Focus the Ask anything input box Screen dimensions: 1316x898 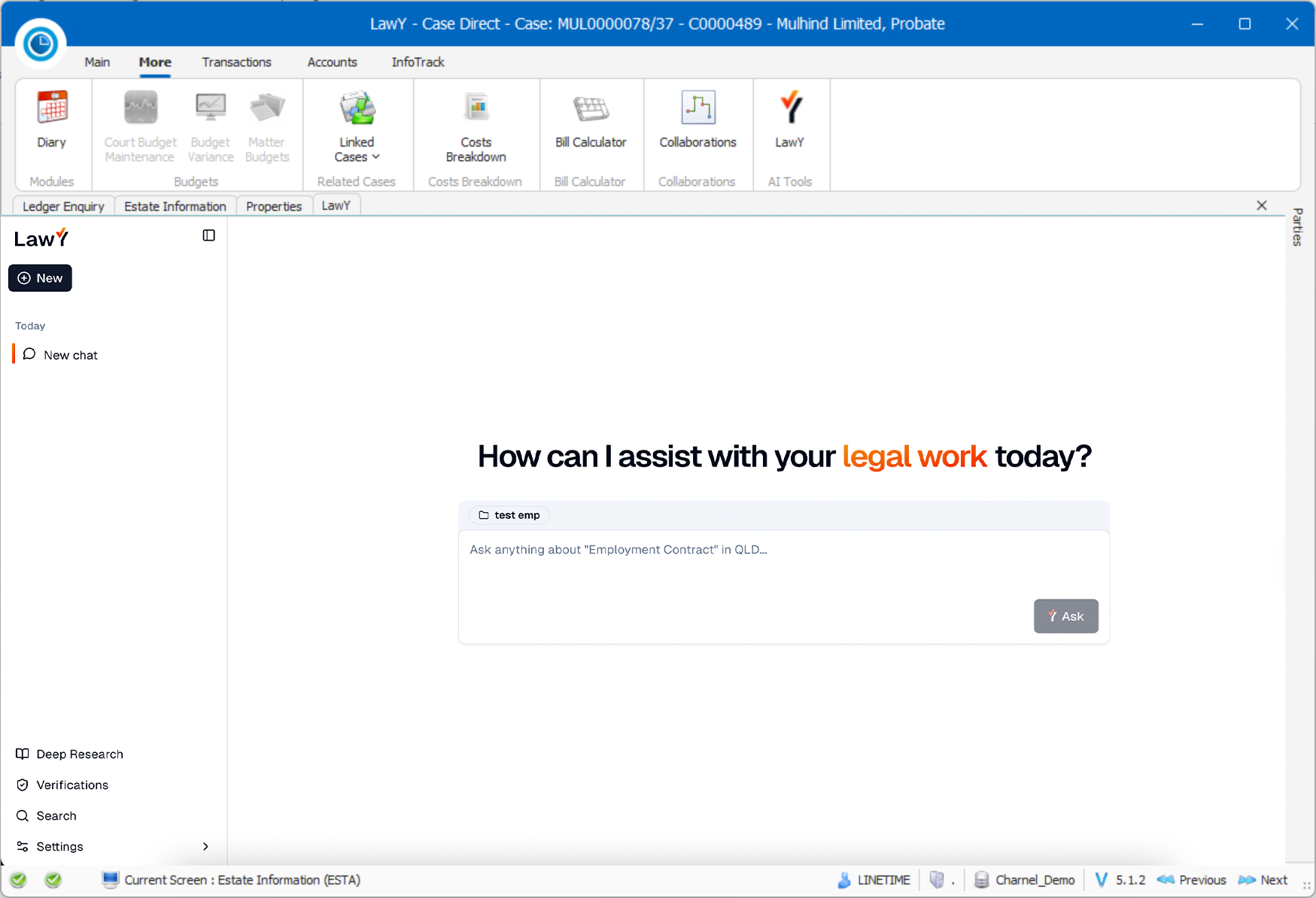pyautogui.click(x=783, y=587)
